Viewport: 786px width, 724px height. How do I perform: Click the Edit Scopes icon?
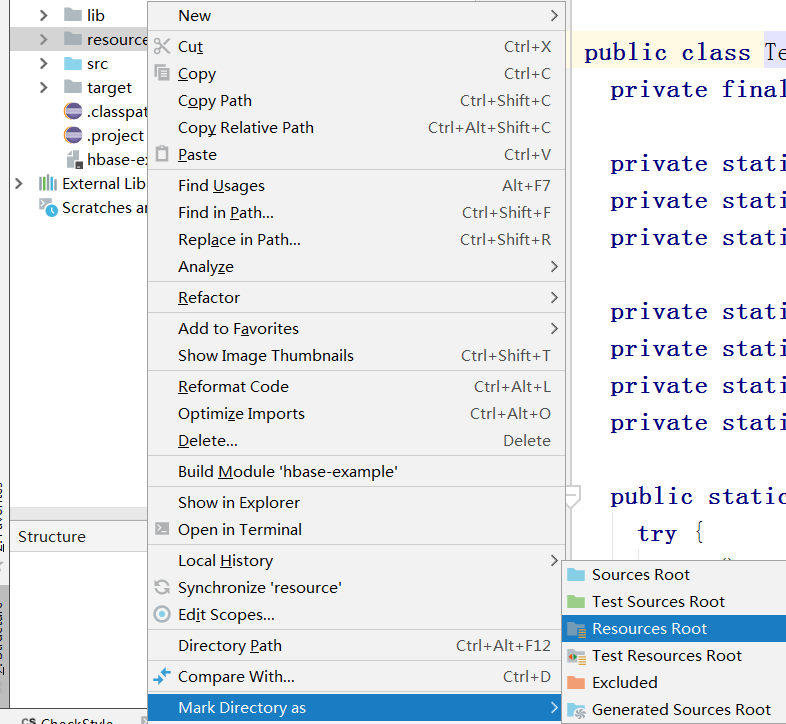(162, 614)
